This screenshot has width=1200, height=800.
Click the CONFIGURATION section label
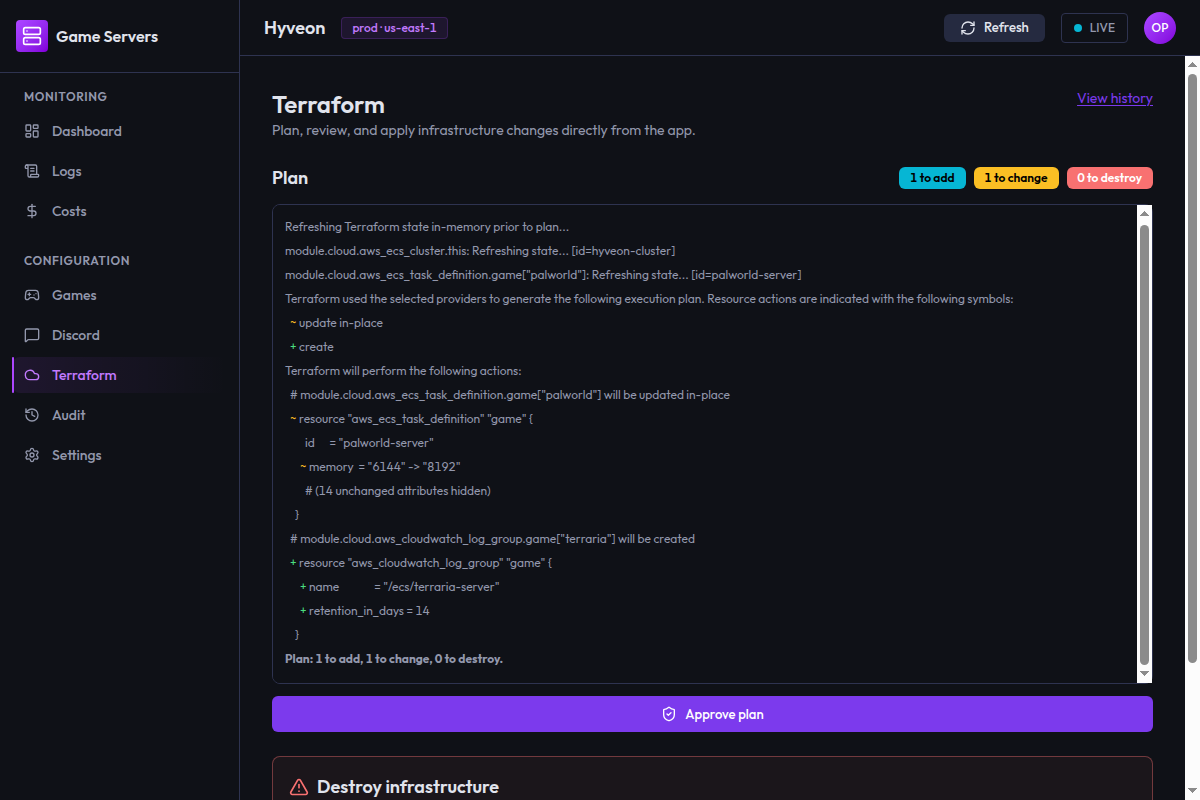77,261
